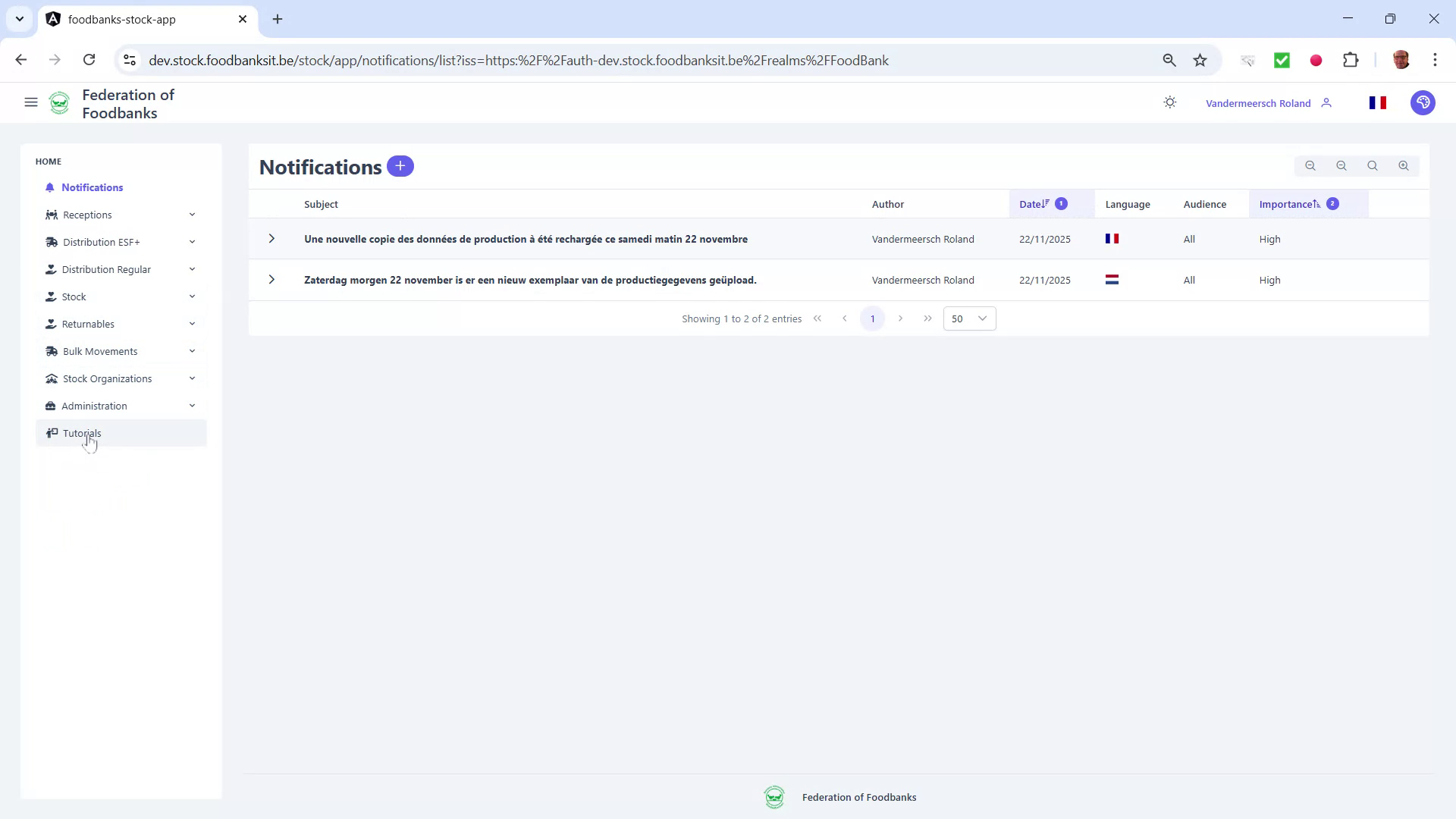
Task: Create a new notification via the plus icon
Action: tap(400, 166)
